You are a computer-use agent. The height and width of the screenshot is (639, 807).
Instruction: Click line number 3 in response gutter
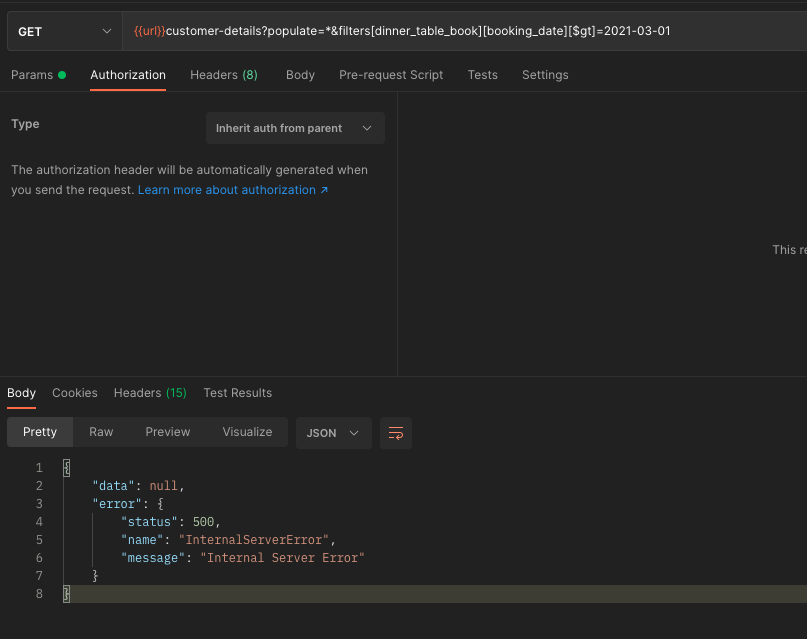pos(39,504)
